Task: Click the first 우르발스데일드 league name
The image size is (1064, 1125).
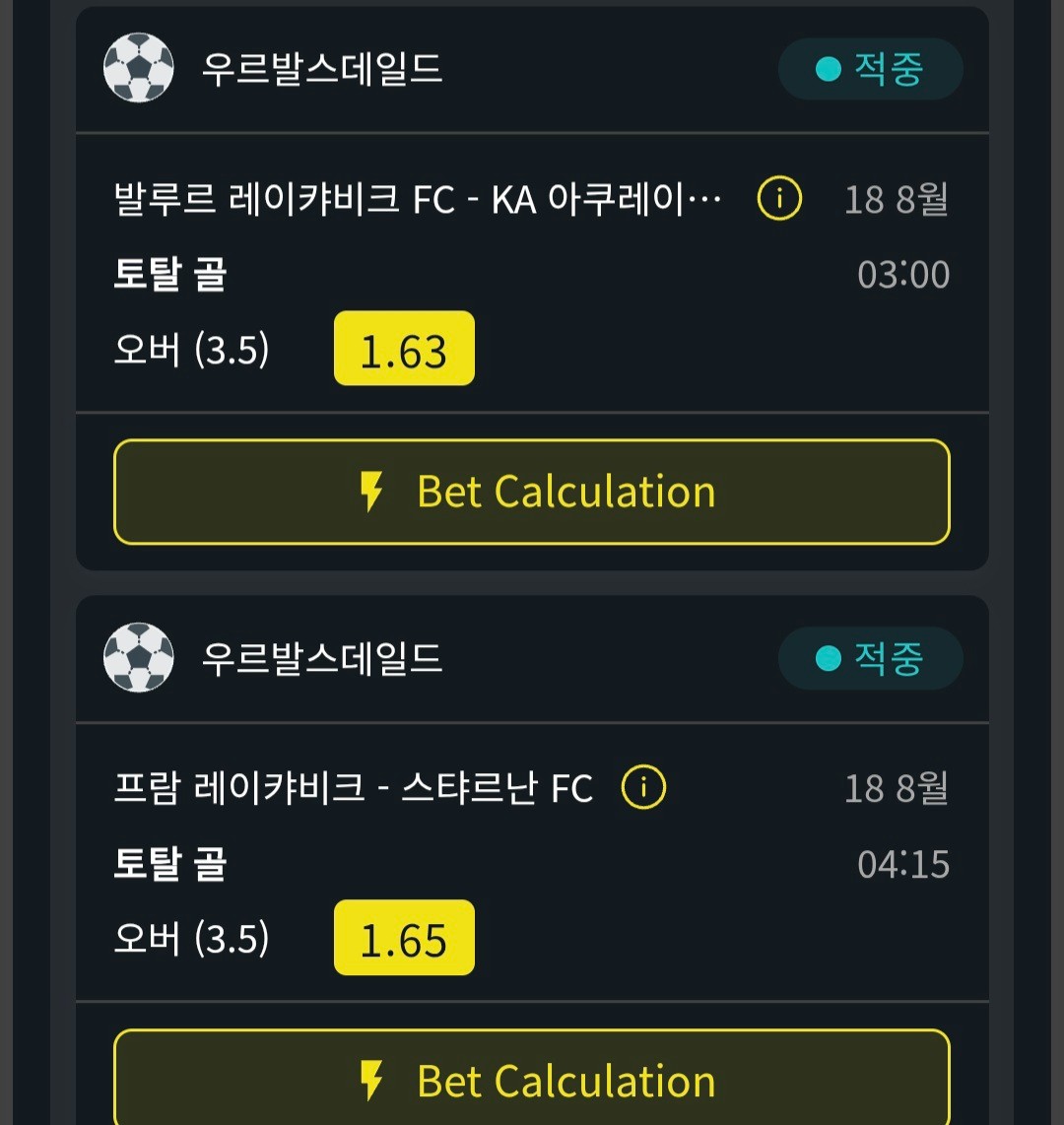Action: (x=321, y=69)
